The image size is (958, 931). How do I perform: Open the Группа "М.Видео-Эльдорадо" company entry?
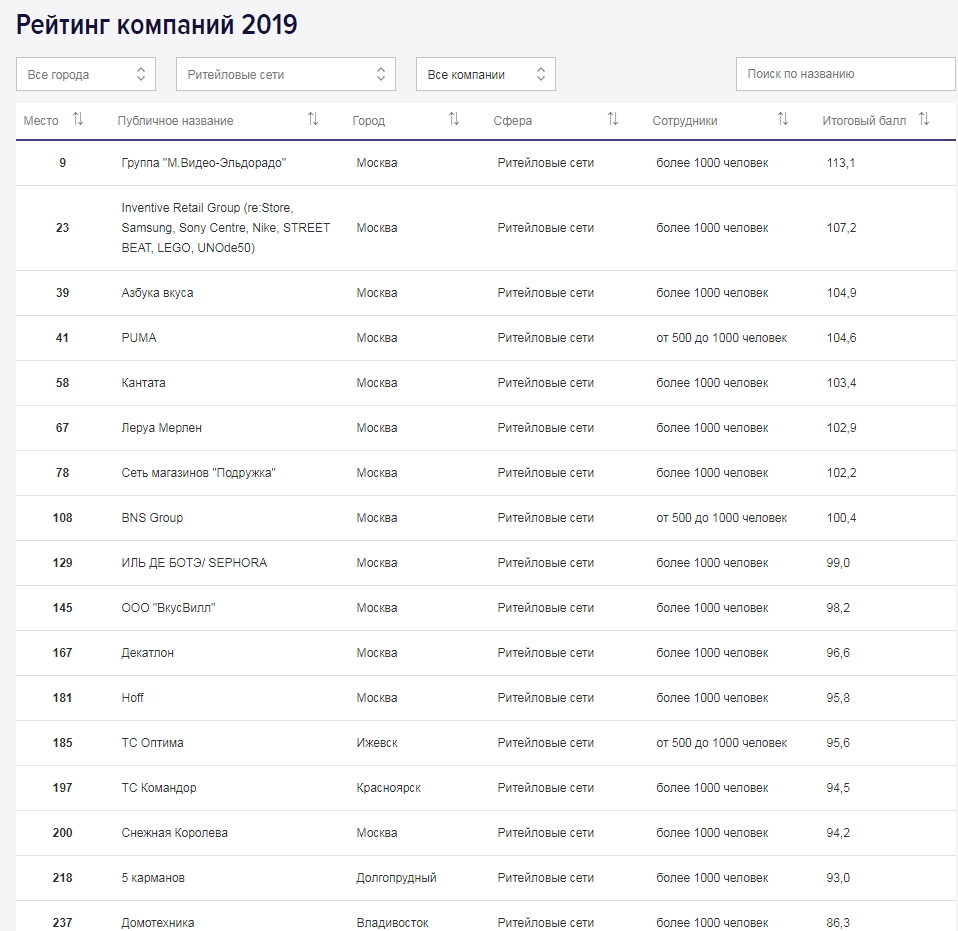[x=204, y=163]
